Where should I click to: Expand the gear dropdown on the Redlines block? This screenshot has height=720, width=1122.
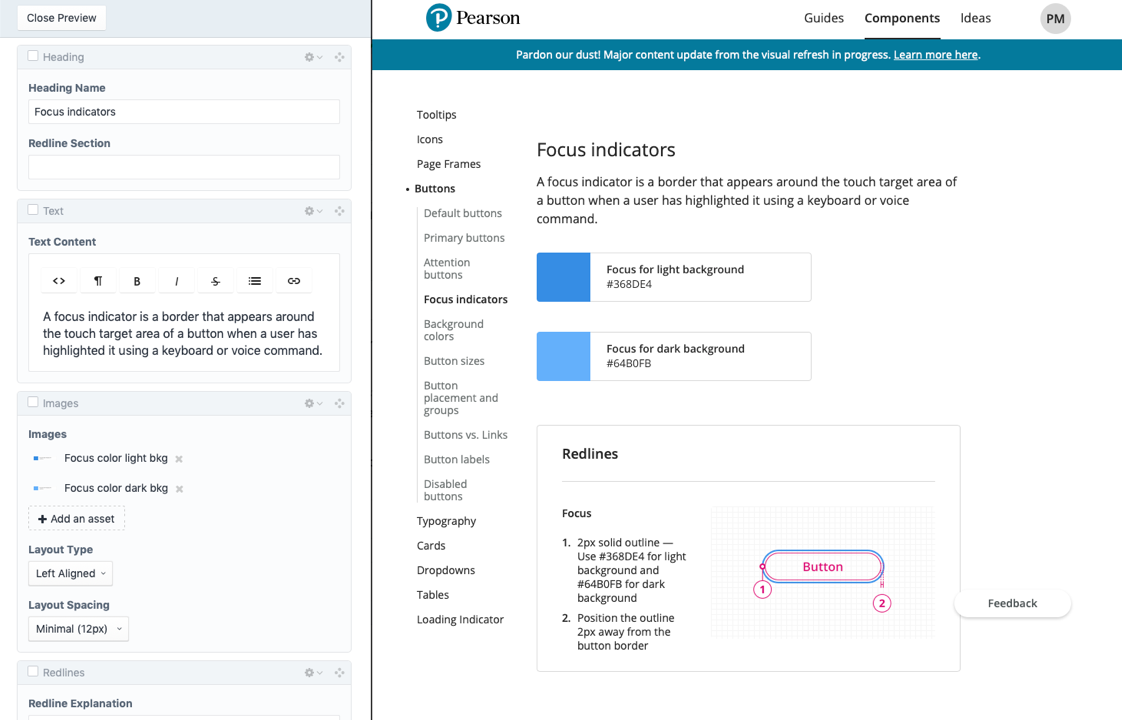pyautogui.click(x=310, y=672)
